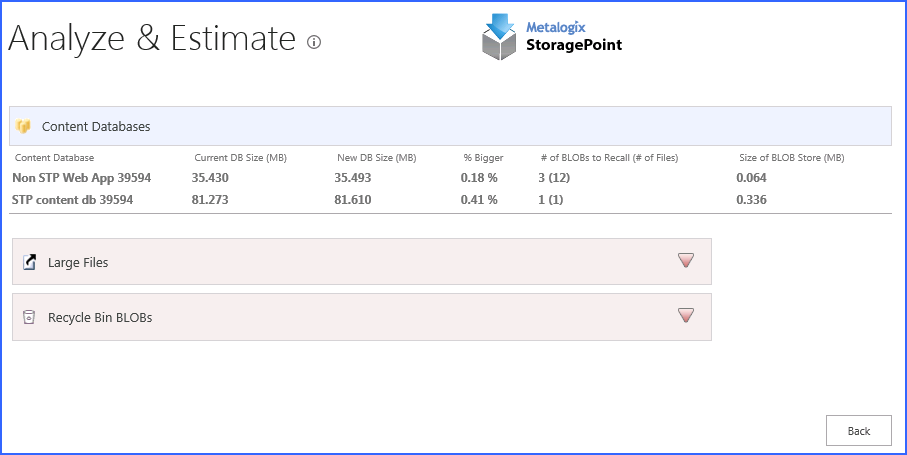Image resolution: width=907 pixels, height=455 pixels.
Task: Expand the Large Files section arrow
Action: tap(685, 261)
